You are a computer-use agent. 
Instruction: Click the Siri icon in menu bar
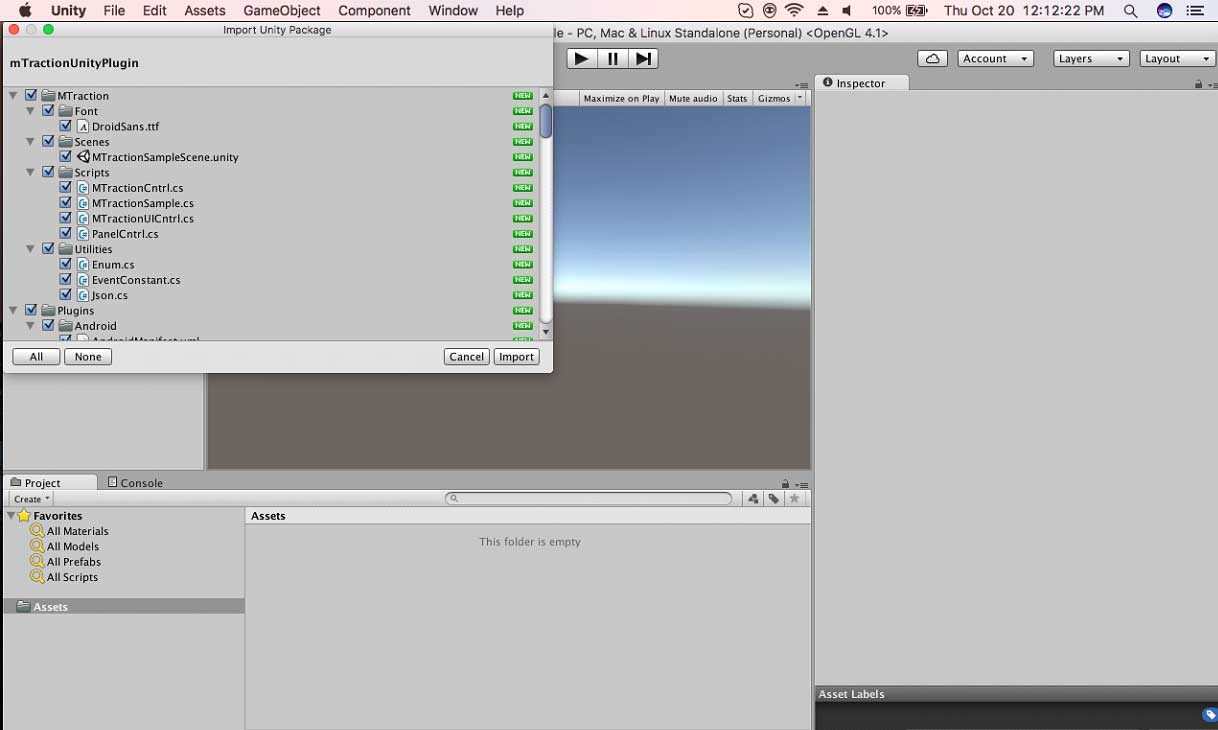[1164, 11]
